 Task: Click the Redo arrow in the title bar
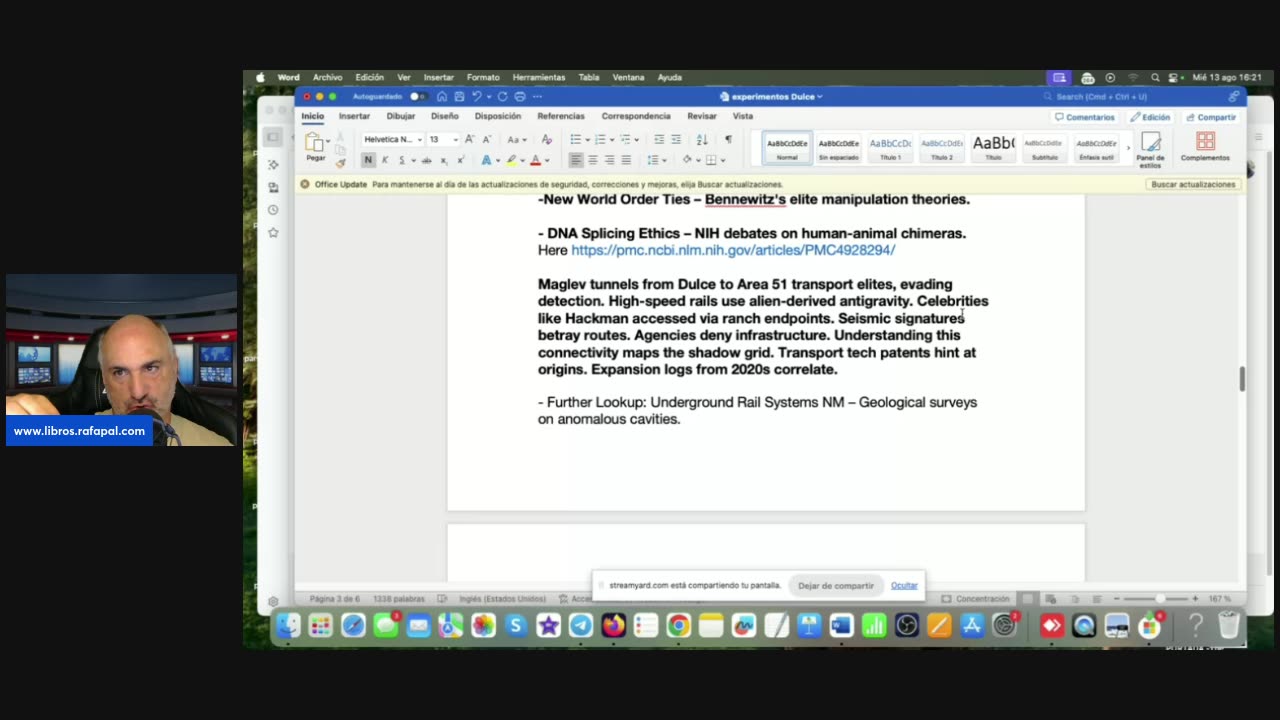[x=502, y=97]
